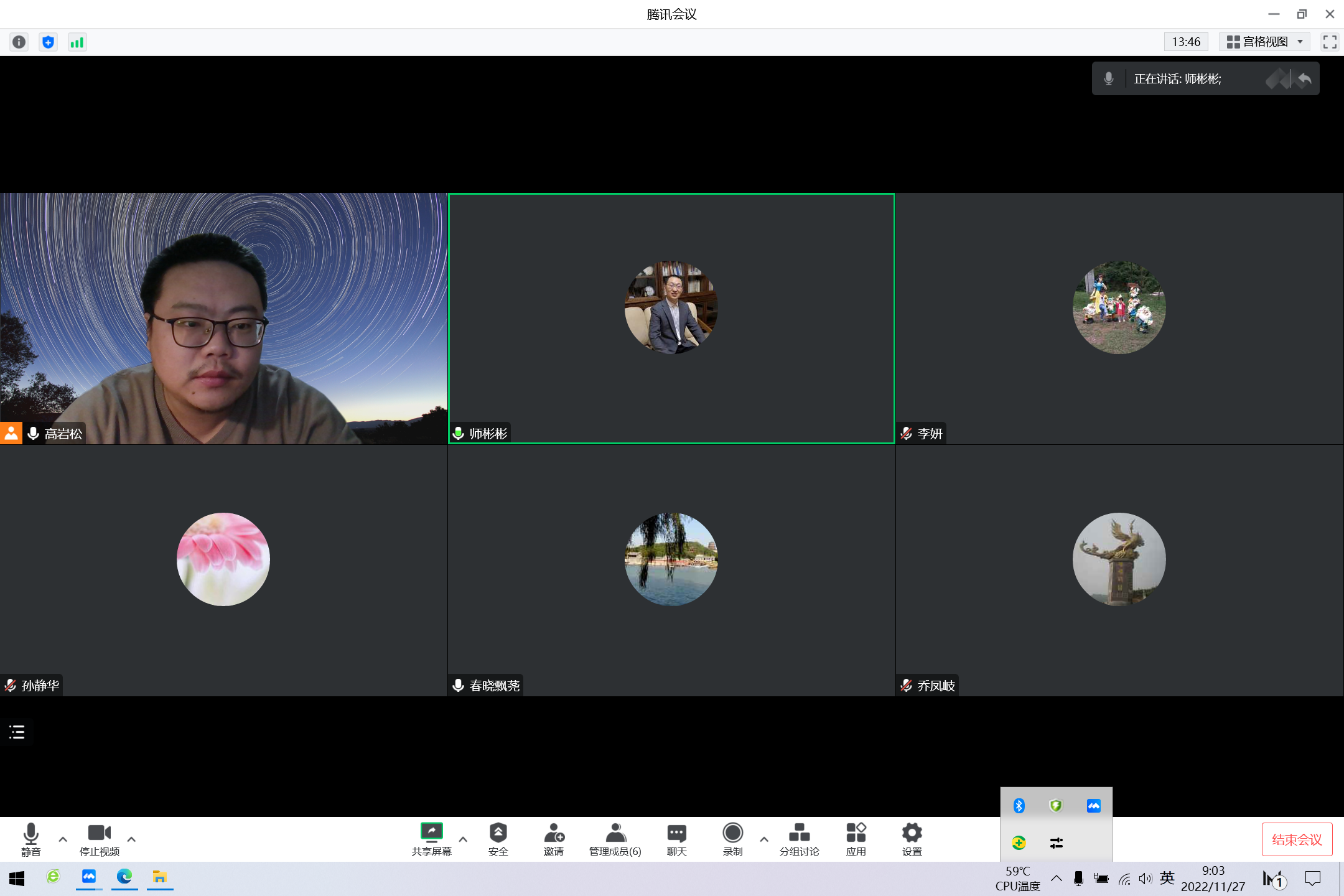The image size is (1344, 896).
Task: Expand audio options arrow next to 静音
Action: click(x=63, y=839)
